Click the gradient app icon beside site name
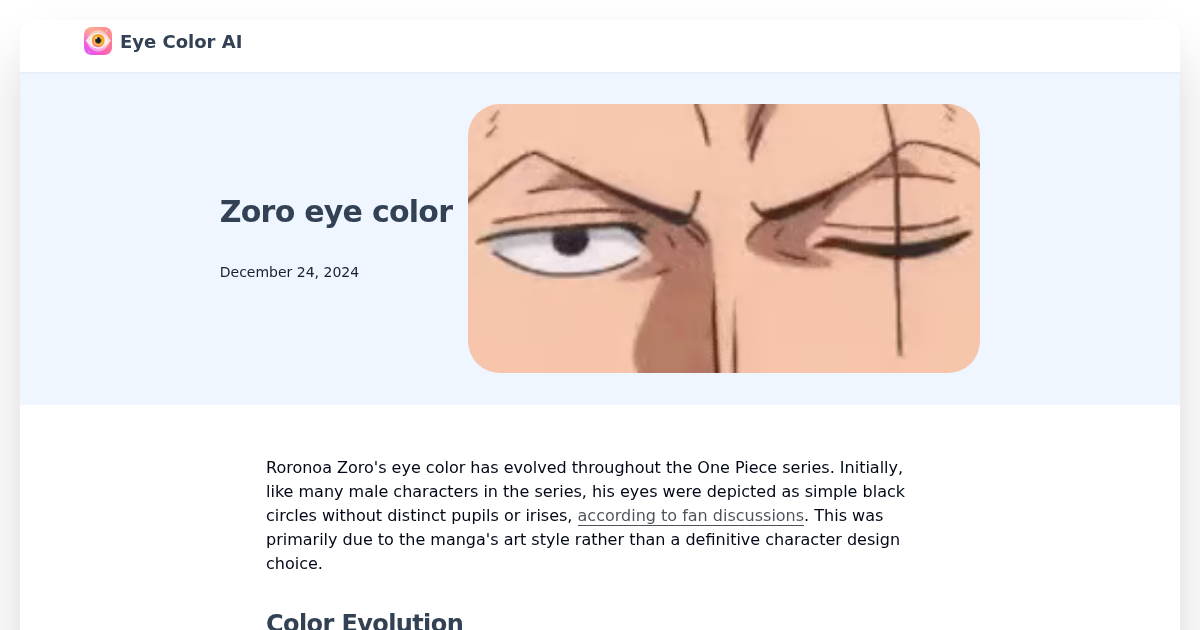1200x630 pixels. pyautogui.click(x=97, y=41)
